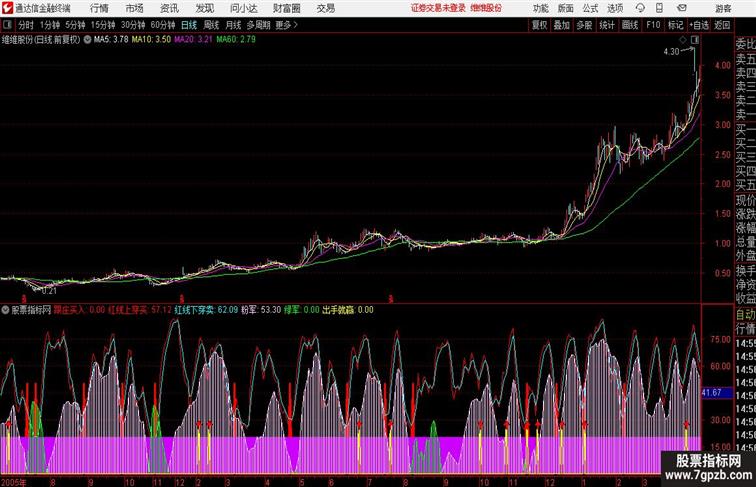Click the 多股 multi-stock button
The height and width of the screenshot is (487, 756).
coord(584,25)
